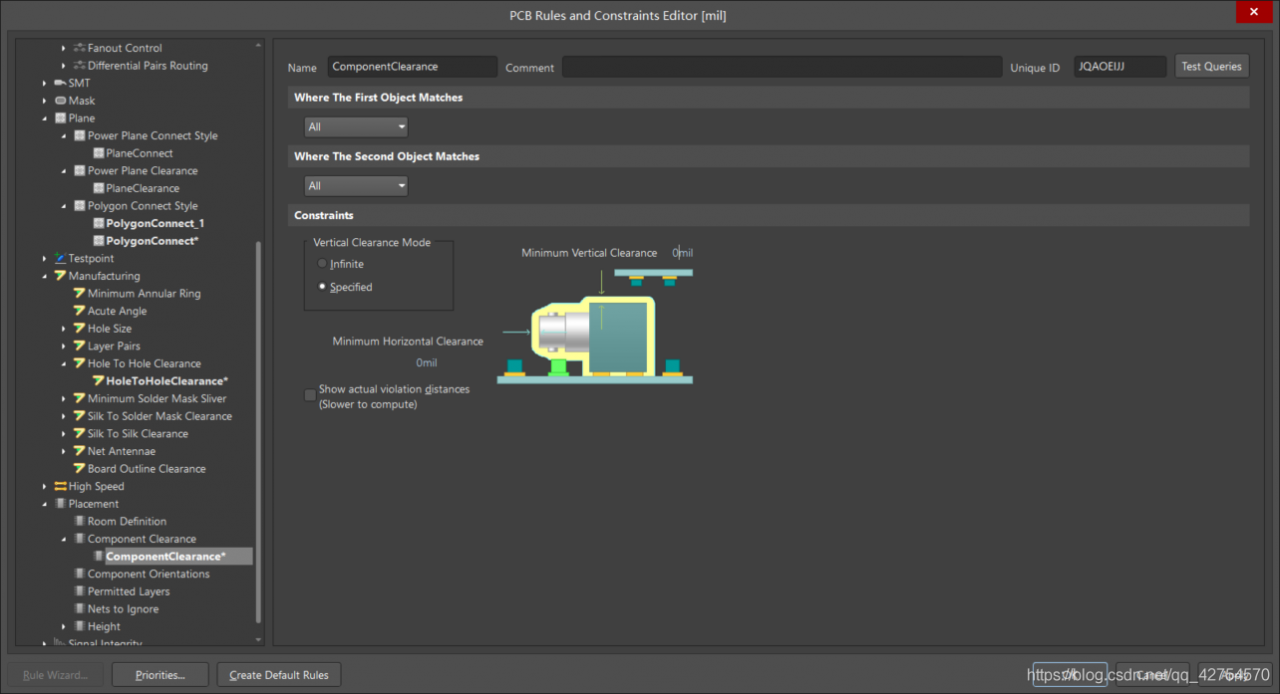Select the Specified vertical clearance mode
This screenshot has width=1280, height=694.
(322, 287)
